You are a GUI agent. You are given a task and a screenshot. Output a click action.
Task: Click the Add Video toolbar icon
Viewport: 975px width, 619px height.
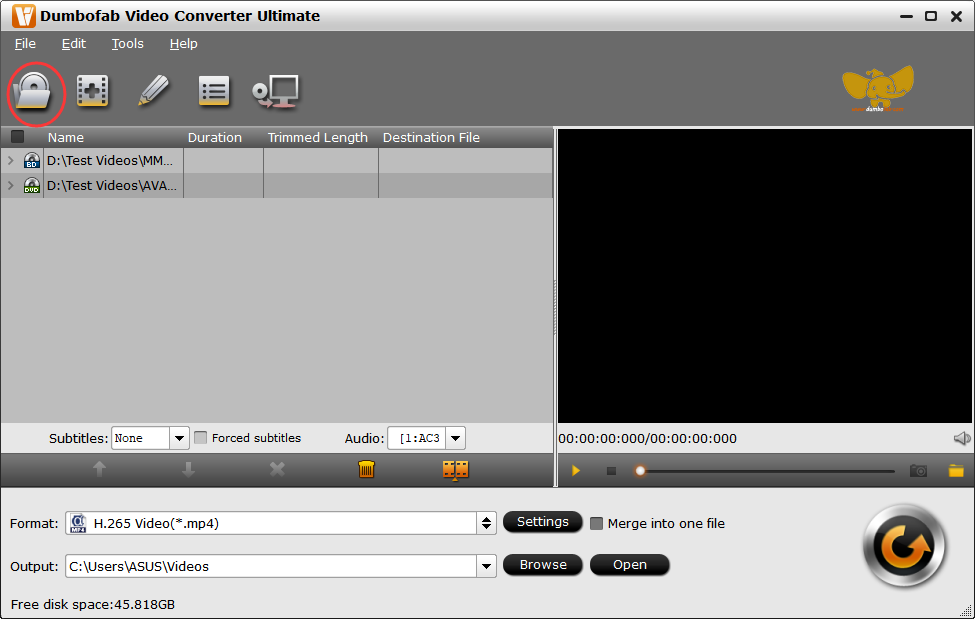point(93,92)
